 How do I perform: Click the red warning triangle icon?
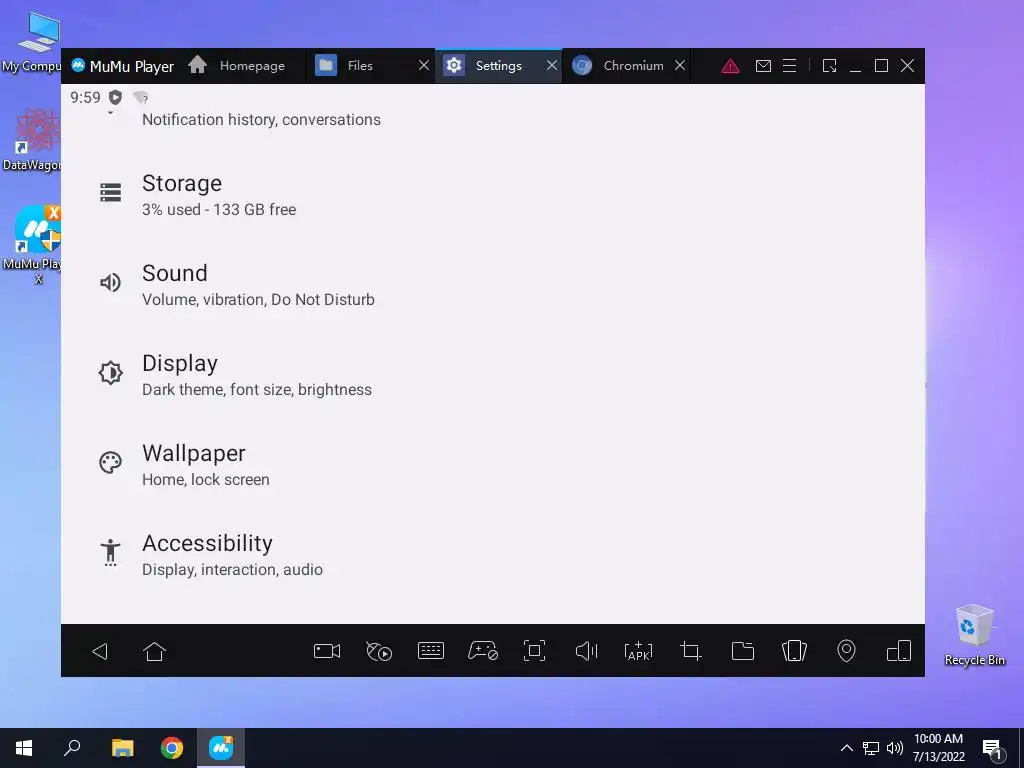(x=730, y=66)
